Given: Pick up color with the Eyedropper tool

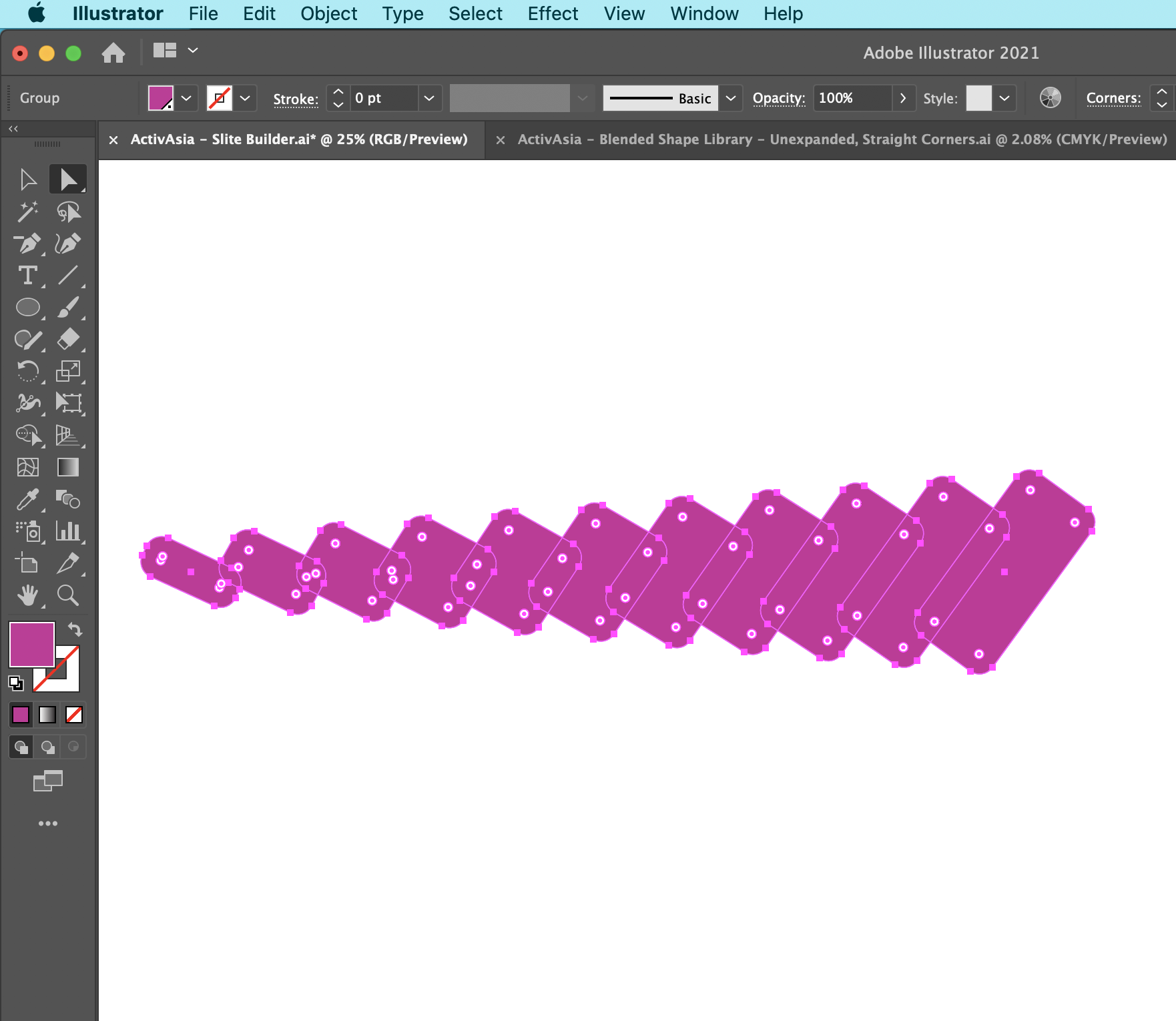Looking at the screenshot, I should click(28, 500).
